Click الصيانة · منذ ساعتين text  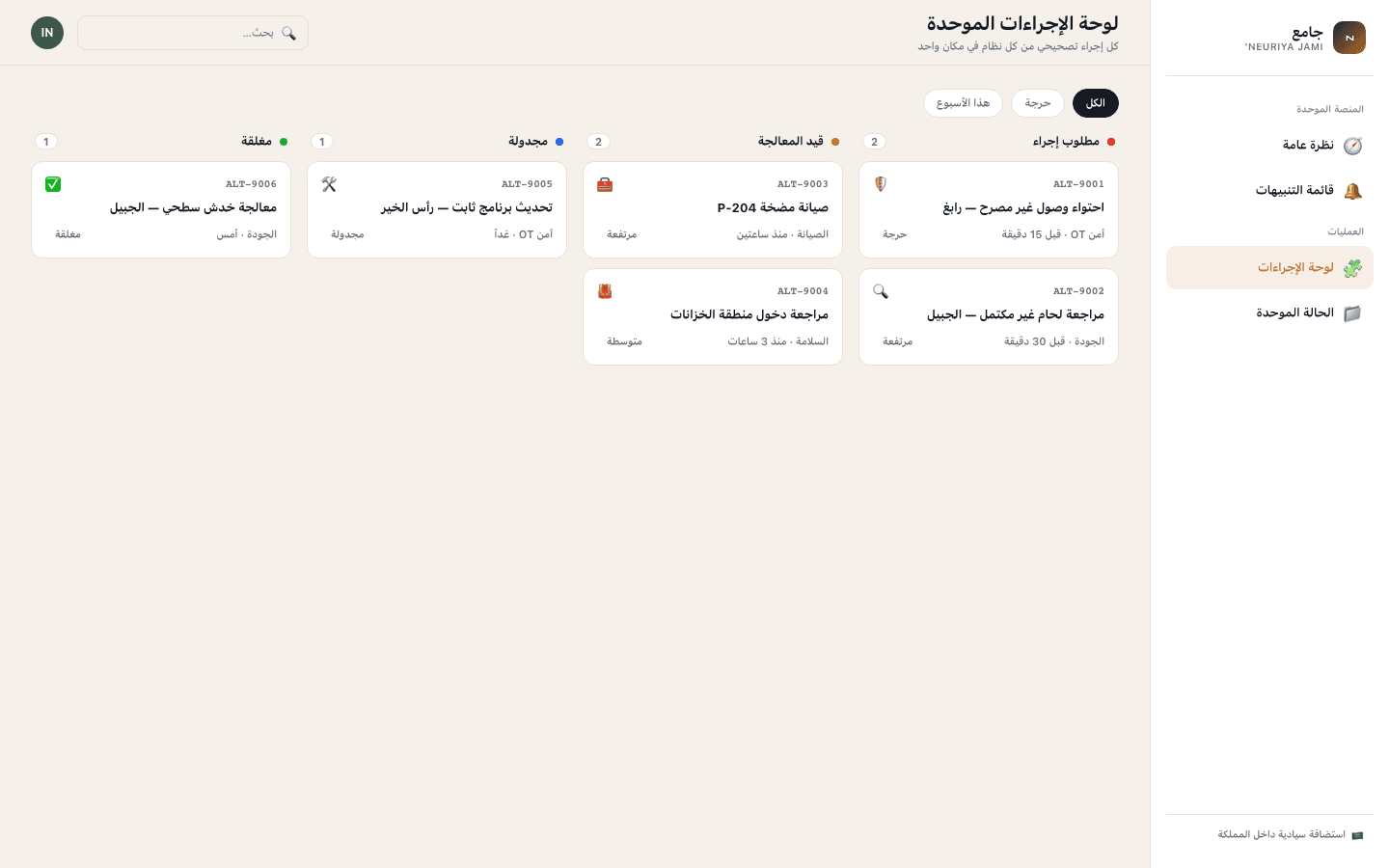pos(782,234)
